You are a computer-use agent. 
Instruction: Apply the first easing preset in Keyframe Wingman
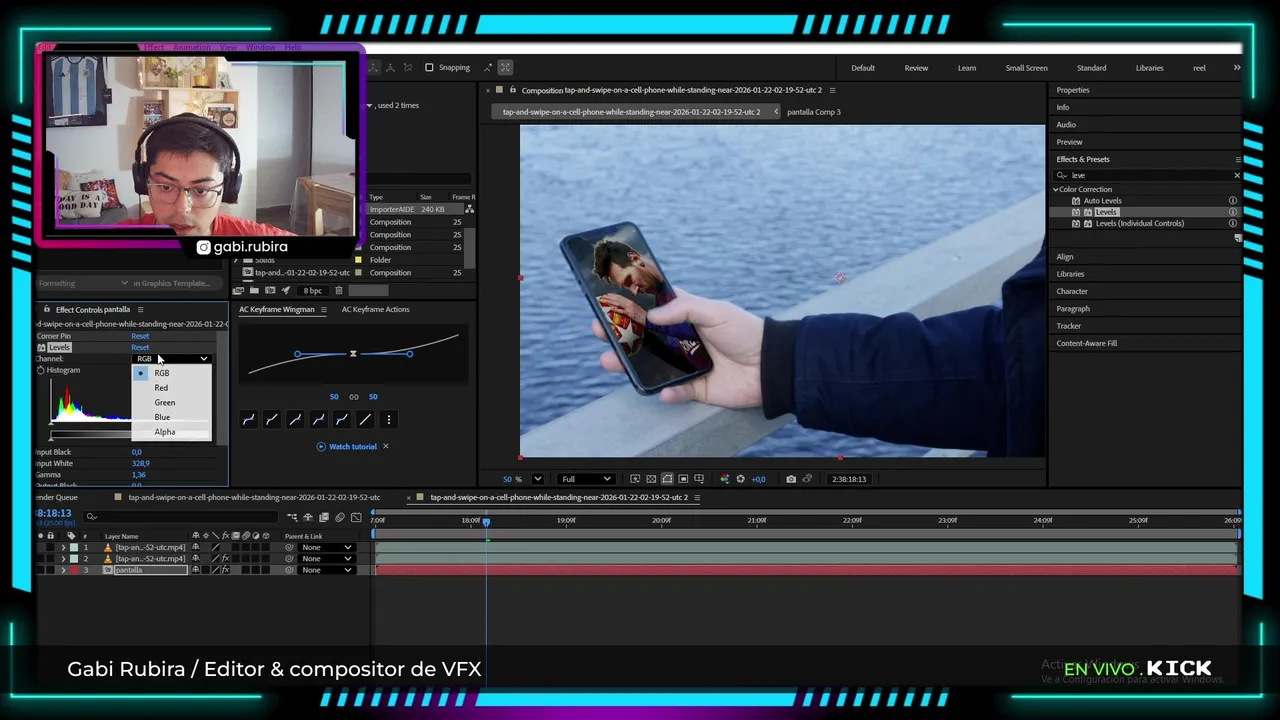[248, 420]
